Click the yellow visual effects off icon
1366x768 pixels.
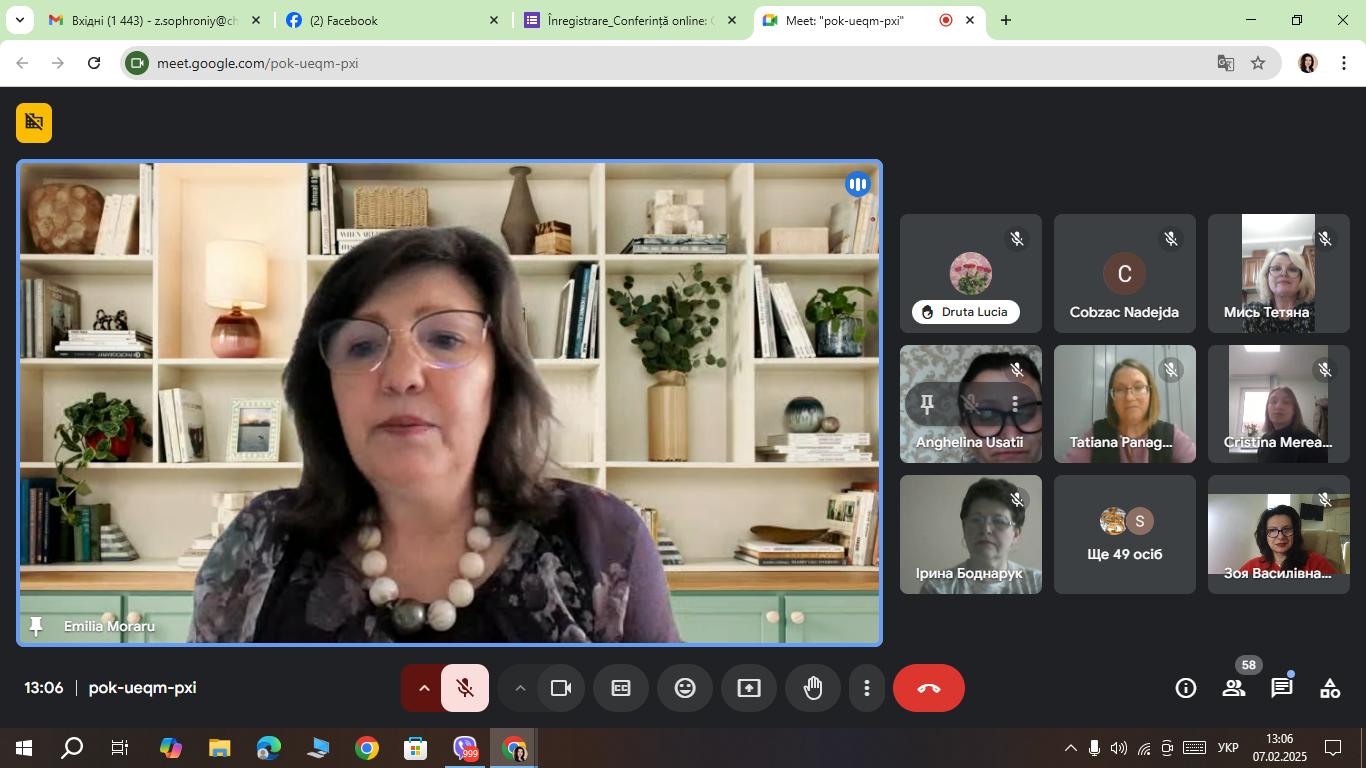pyautogui.click(x=34, y=122)
